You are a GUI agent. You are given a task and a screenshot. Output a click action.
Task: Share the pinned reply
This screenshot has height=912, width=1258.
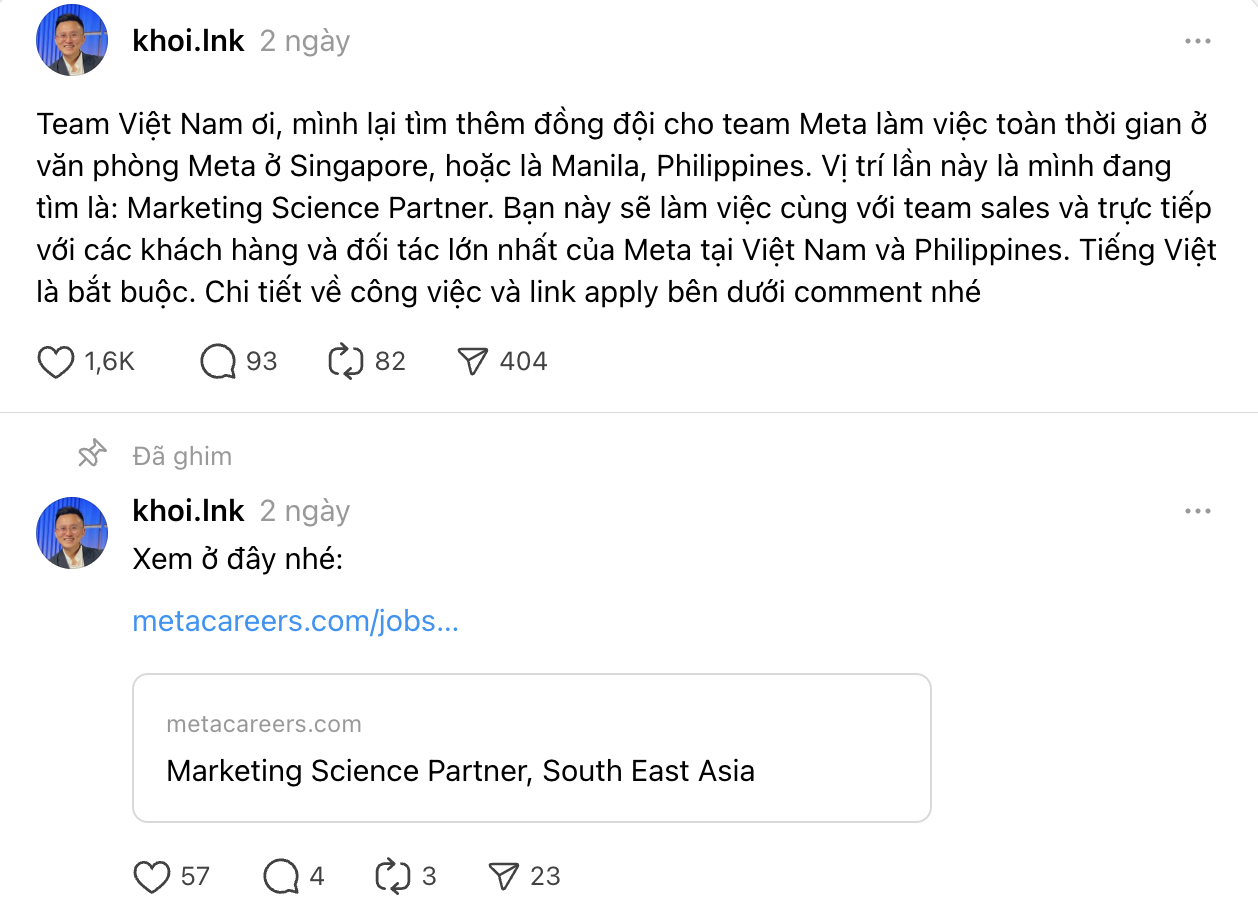click(x=504, y=876)
